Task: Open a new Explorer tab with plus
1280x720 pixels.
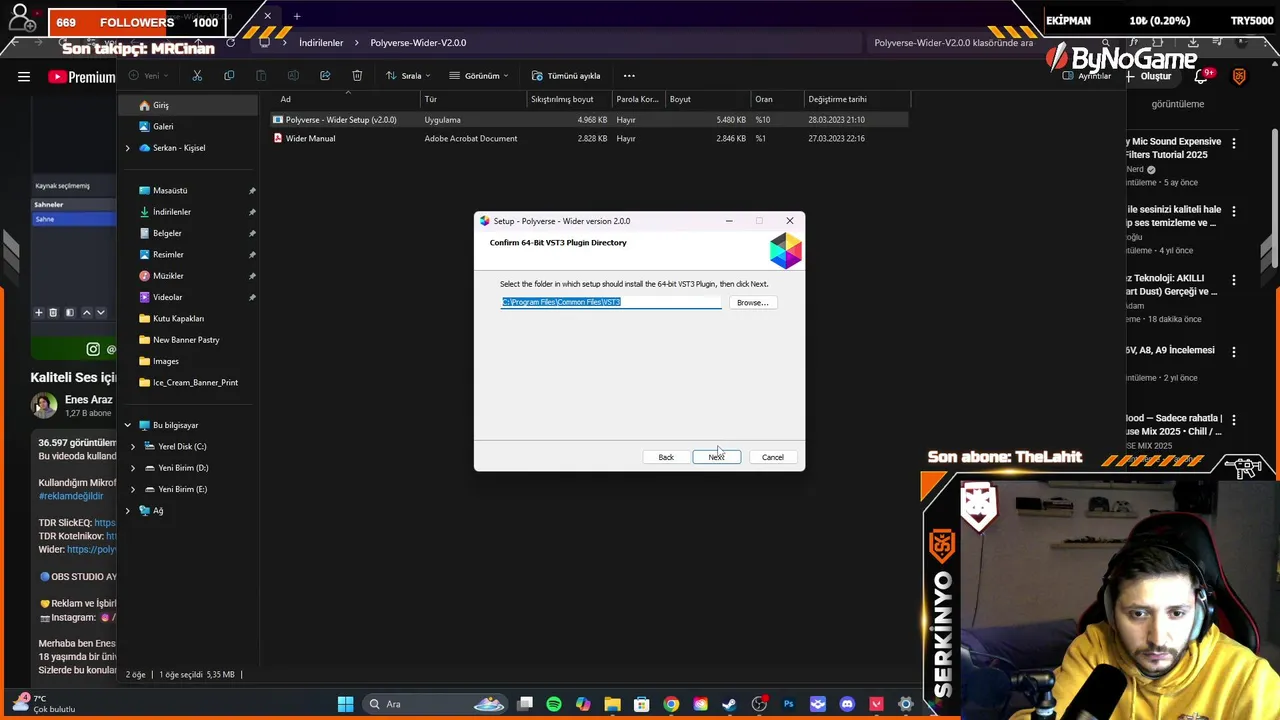Action: 296,16
